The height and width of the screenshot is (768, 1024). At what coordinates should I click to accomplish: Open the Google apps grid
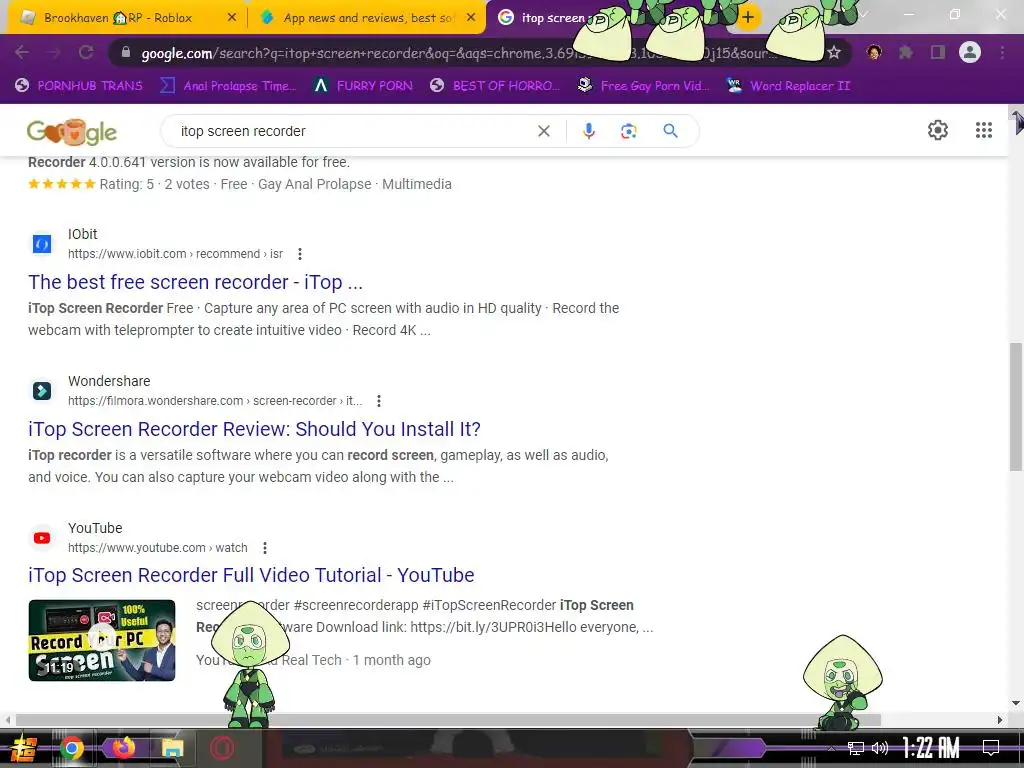click(984, 130)
